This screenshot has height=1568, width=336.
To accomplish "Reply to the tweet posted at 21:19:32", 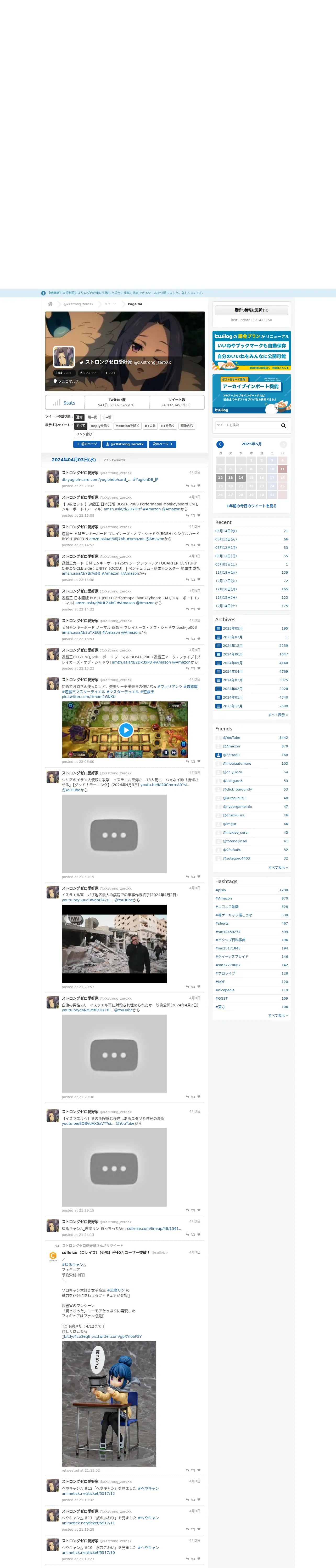I will tap(187, 1500).
